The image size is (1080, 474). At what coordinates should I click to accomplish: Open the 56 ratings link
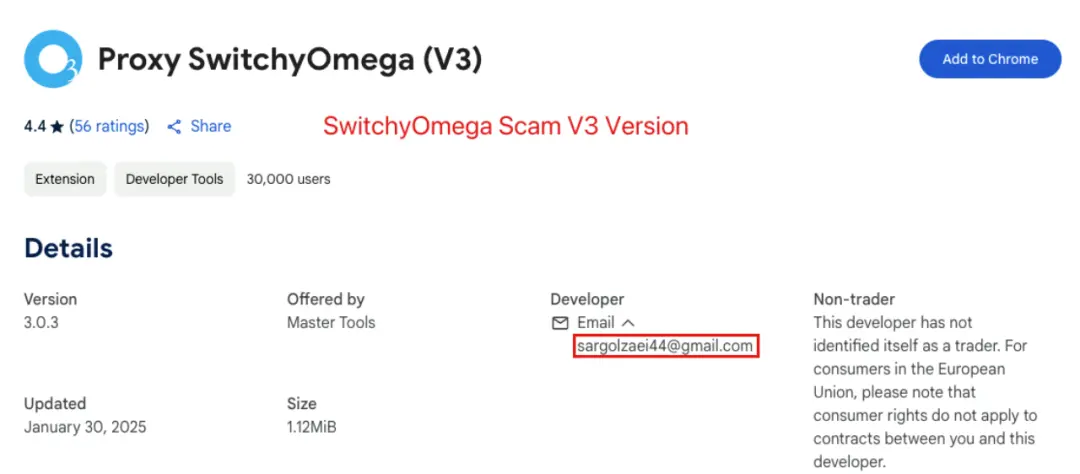(110, 127)
